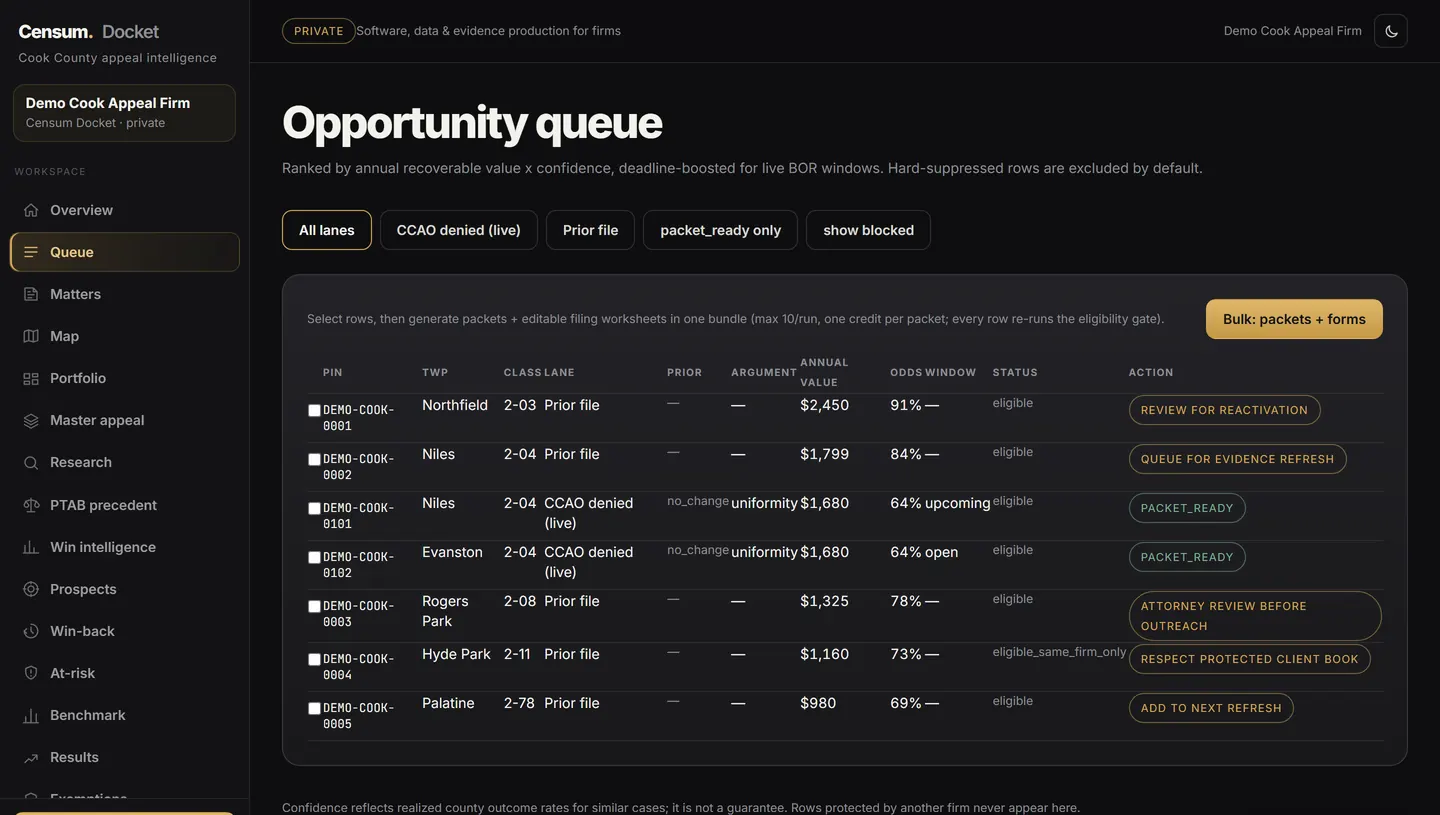1440x815 pixels.
Task: Open the Portfolio sidebar item
Action: (125, 378)
